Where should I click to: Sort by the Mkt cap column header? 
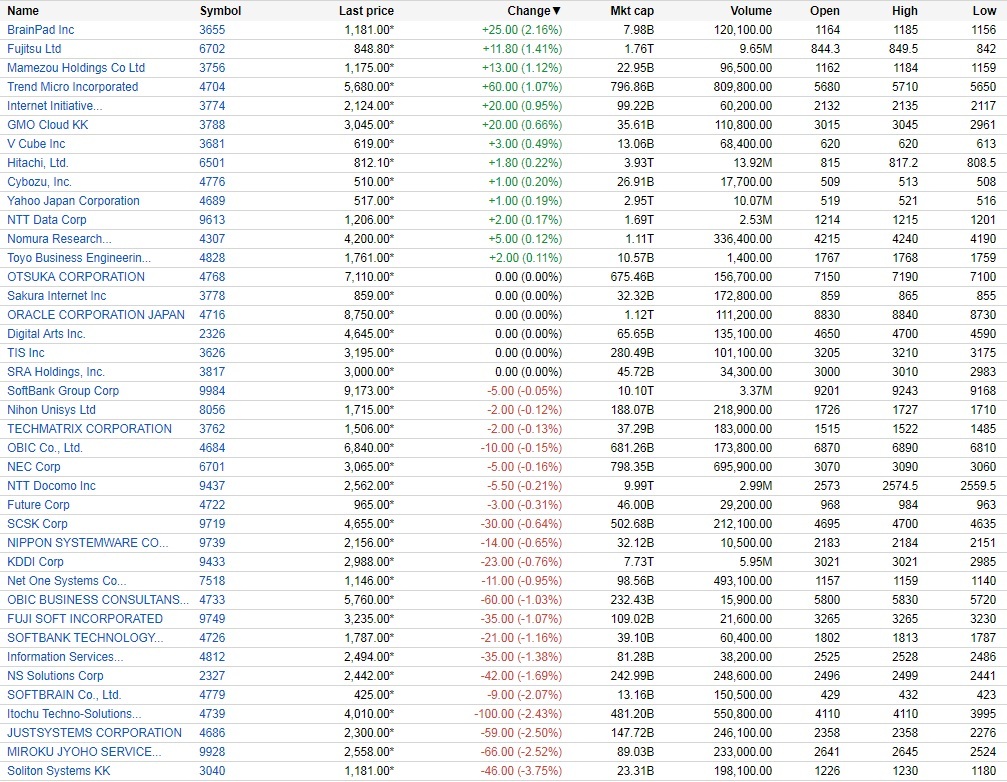click(632, 11)
